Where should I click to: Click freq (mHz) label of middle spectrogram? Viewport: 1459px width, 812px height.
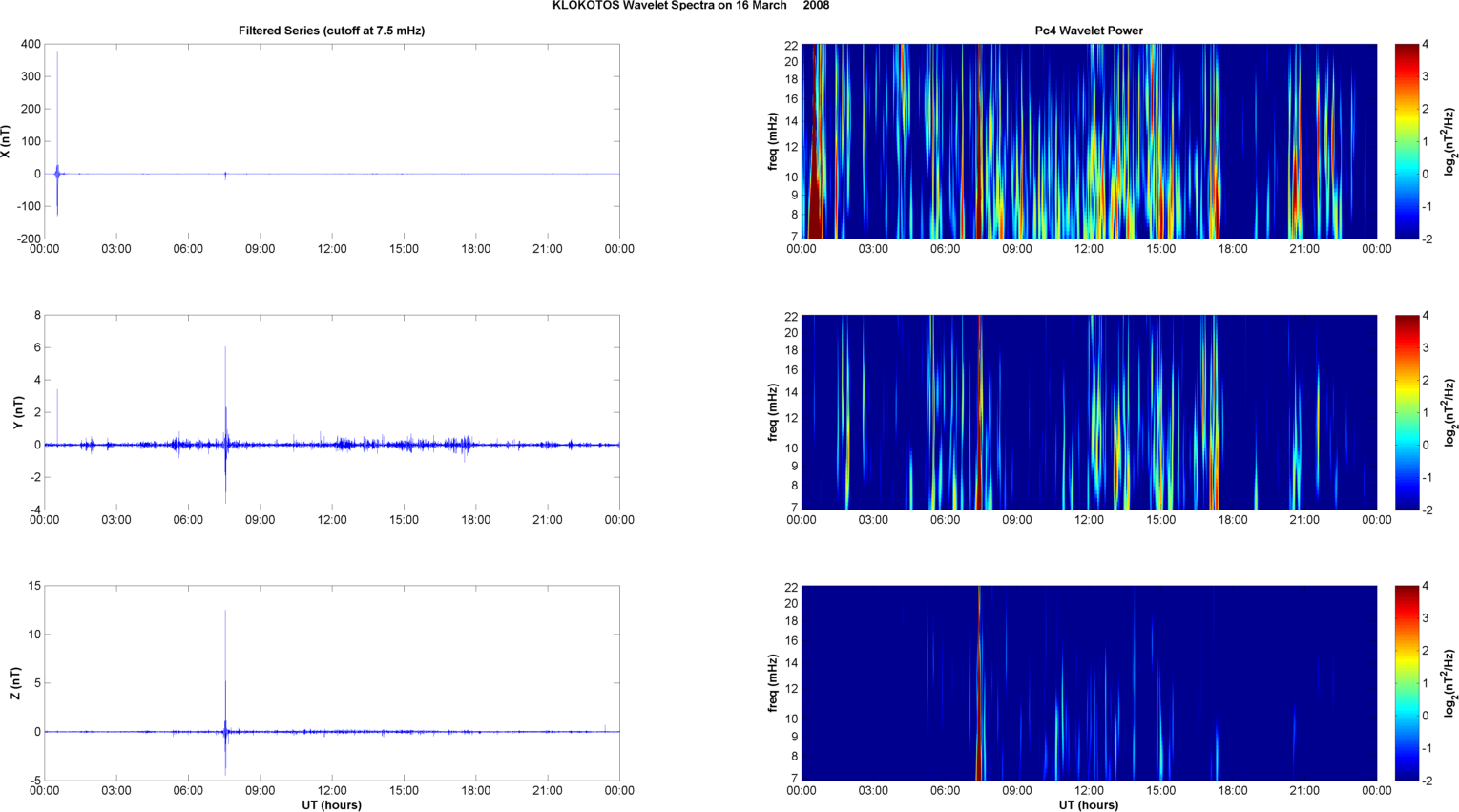tap(772, 412)
